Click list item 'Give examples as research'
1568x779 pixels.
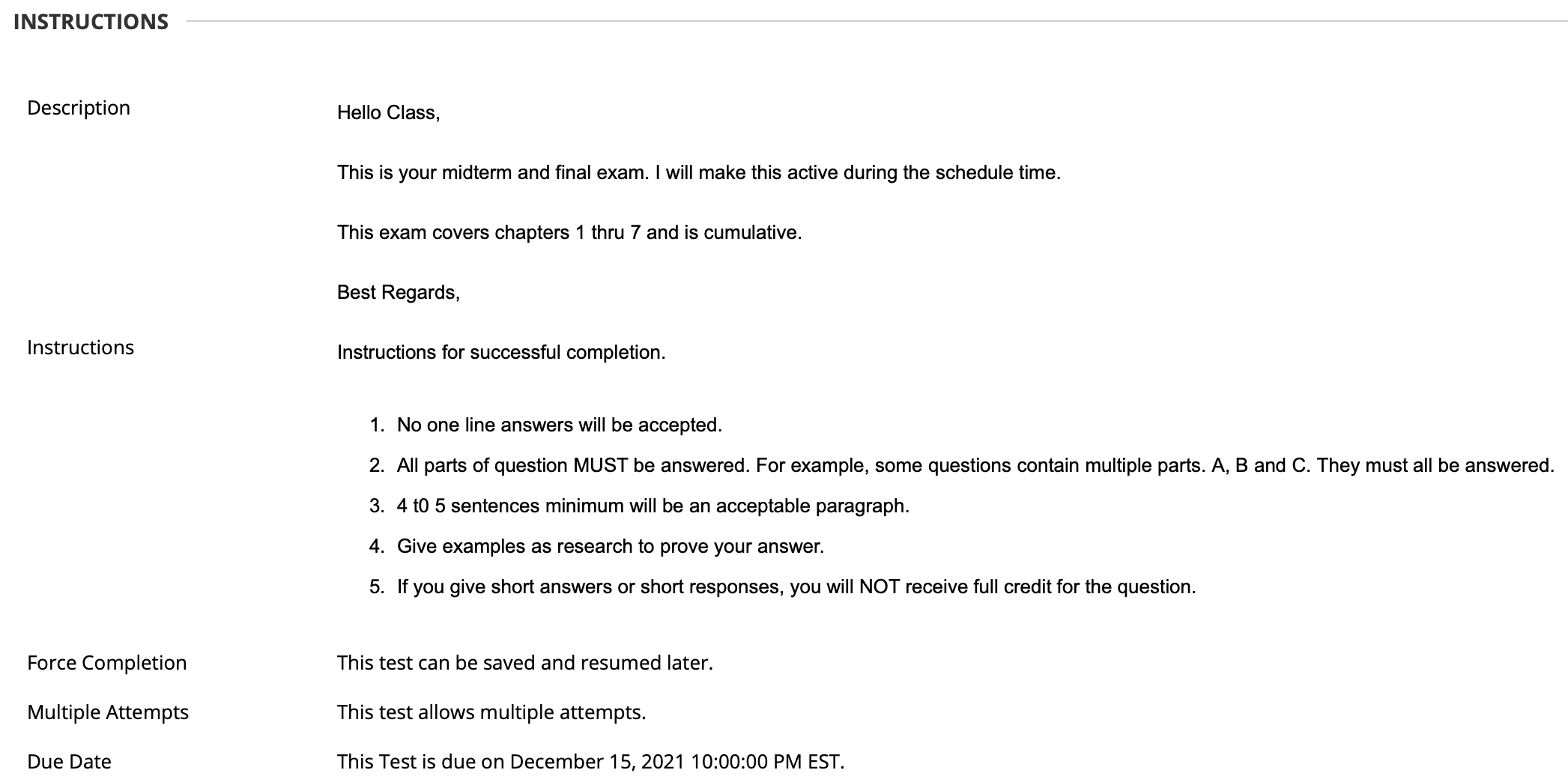(611, 547)
